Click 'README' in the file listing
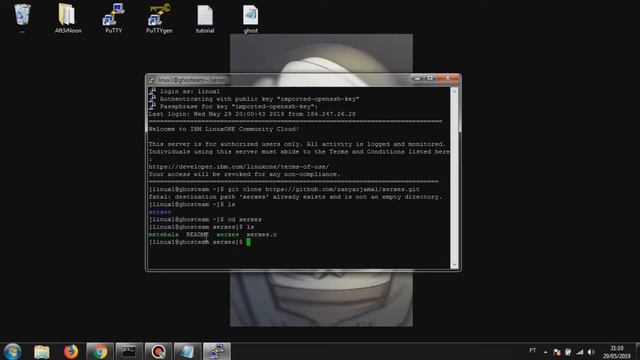This screenshot has width=640, height=360. coord(198,235)
